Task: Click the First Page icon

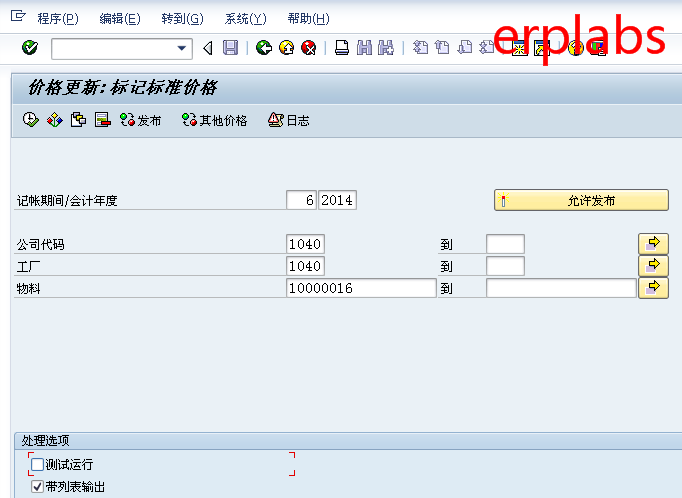Action: click(x=420, y=47)
